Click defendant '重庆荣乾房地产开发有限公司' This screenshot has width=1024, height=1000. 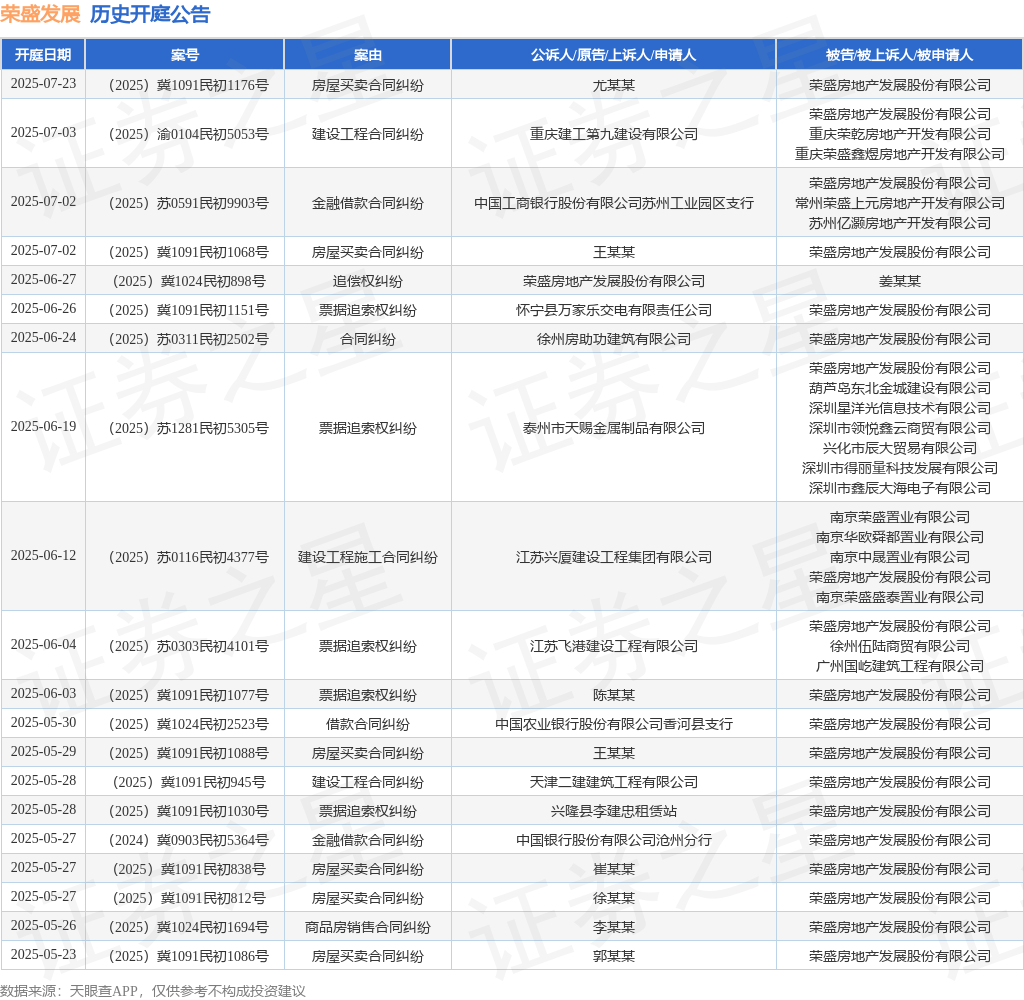[899, 134]
